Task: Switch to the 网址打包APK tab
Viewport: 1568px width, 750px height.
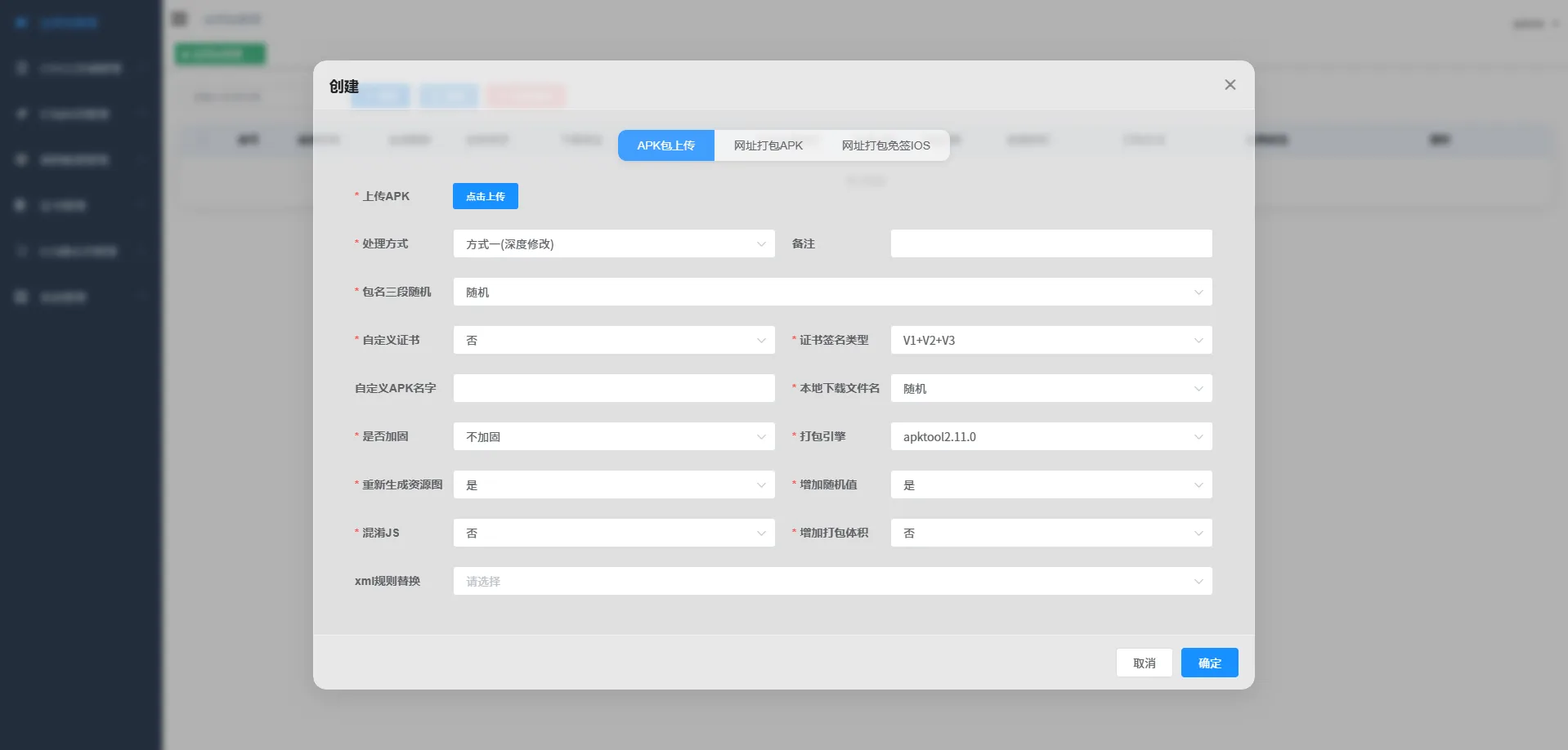Action: click(x=768, y=145)
